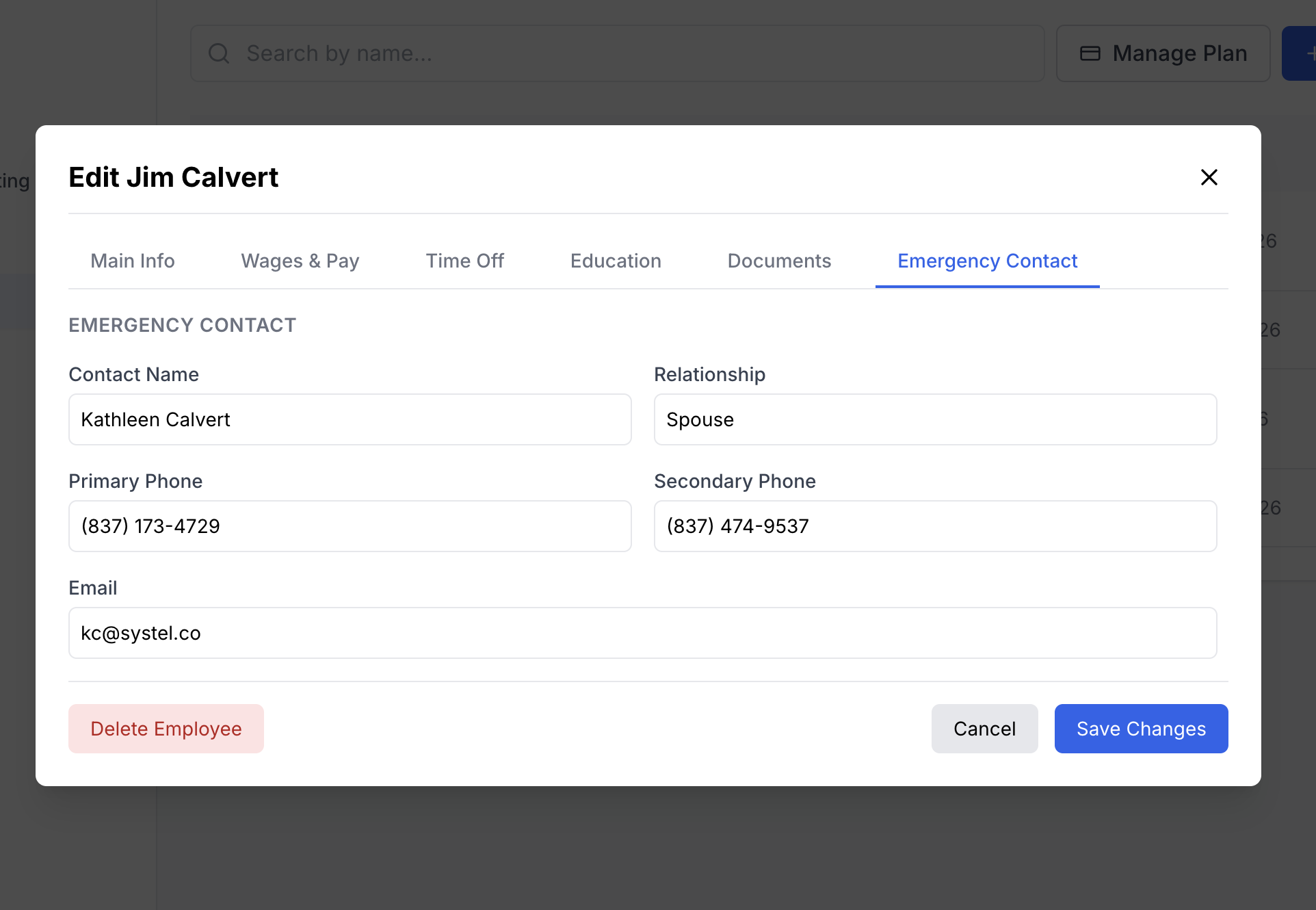This screenshot has width=1316, height=910.
Task: Select the Time Off tab
Action: click(x=465, y=261)
